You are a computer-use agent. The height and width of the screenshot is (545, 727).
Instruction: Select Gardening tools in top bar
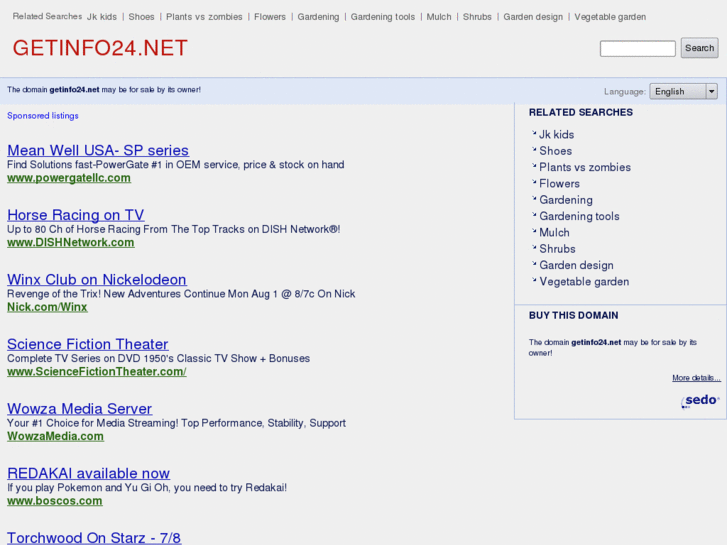(383, 17)
